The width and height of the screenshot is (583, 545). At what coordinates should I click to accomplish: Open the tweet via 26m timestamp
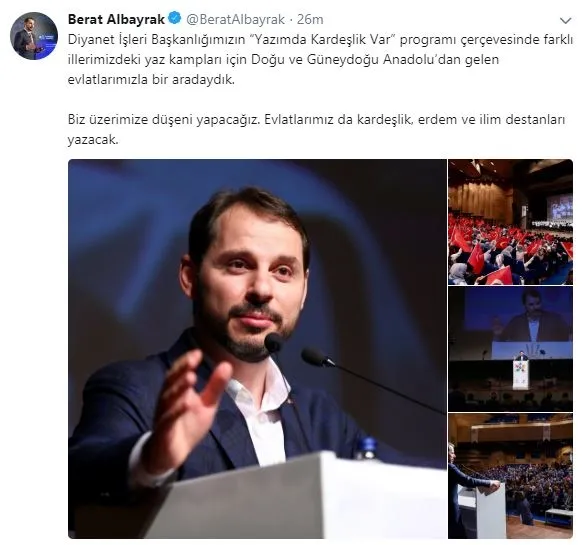point(310,19)
